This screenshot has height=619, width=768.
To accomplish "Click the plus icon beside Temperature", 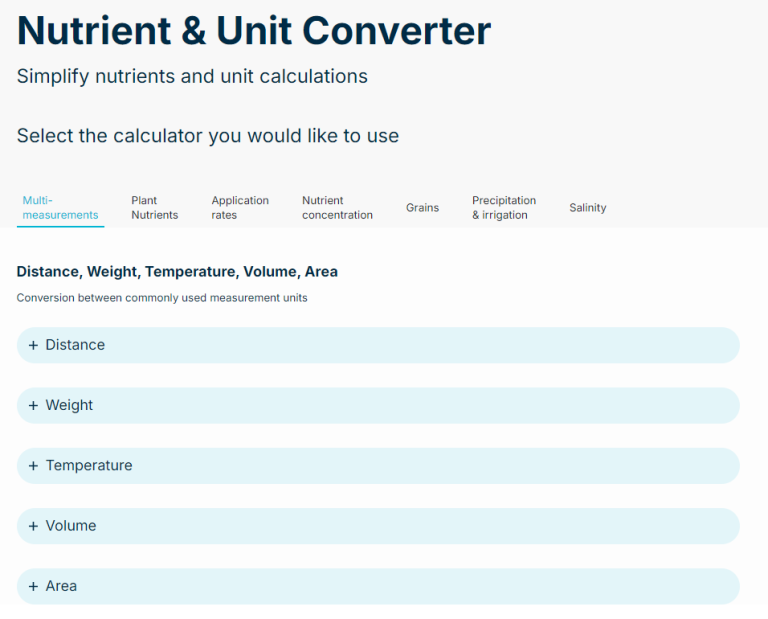I will [33, 466].
